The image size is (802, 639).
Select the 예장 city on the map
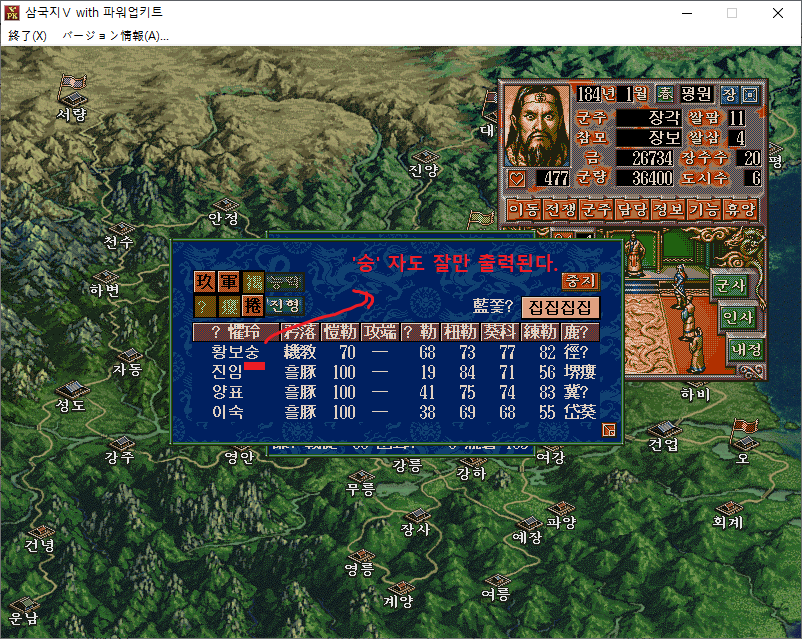[x=528, y=523]
